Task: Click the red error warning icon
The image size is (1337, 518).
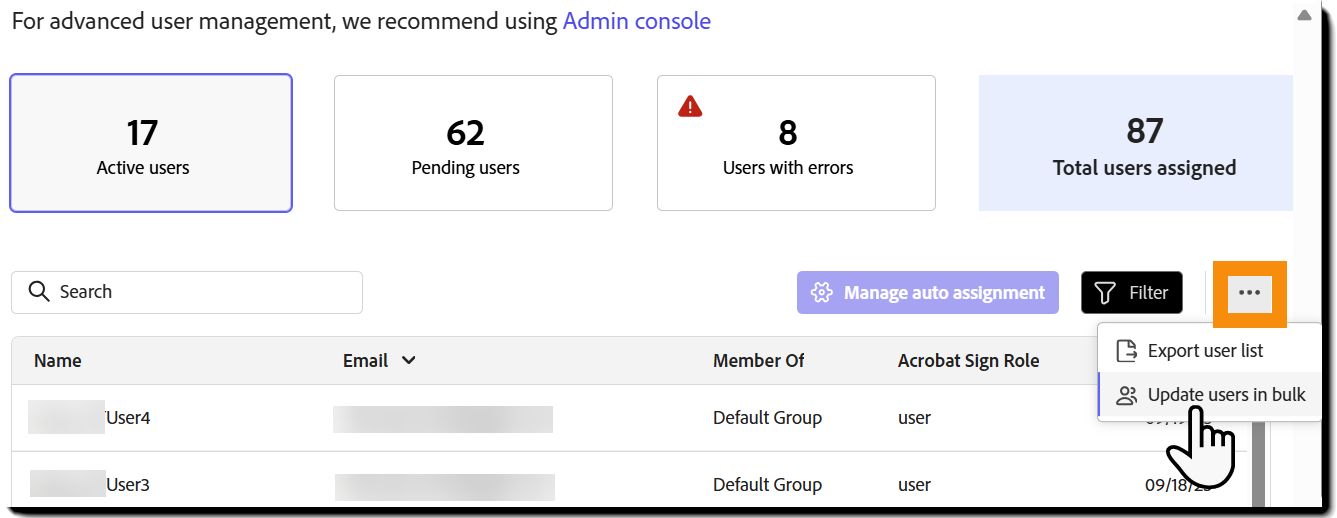Action: coord(690,106)
